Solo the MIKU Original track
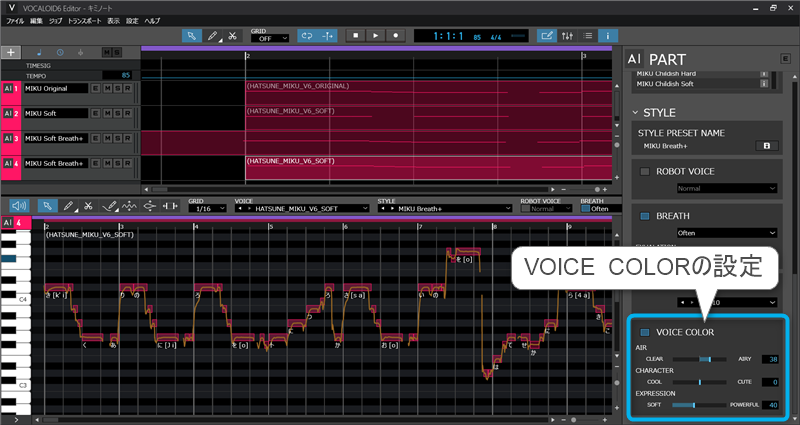This screenshot has height=425, width=800. pyautogui.click(x=117, y=88)
